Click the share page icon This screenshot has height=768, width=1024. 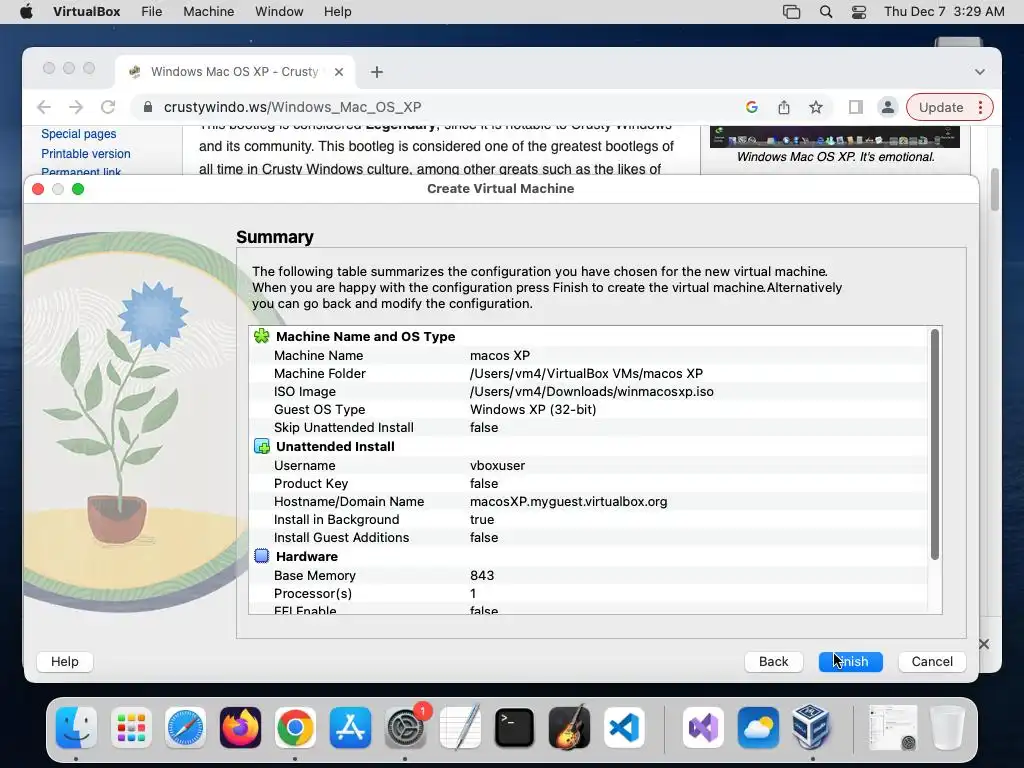pyautogui.click(x=784, y=107)
